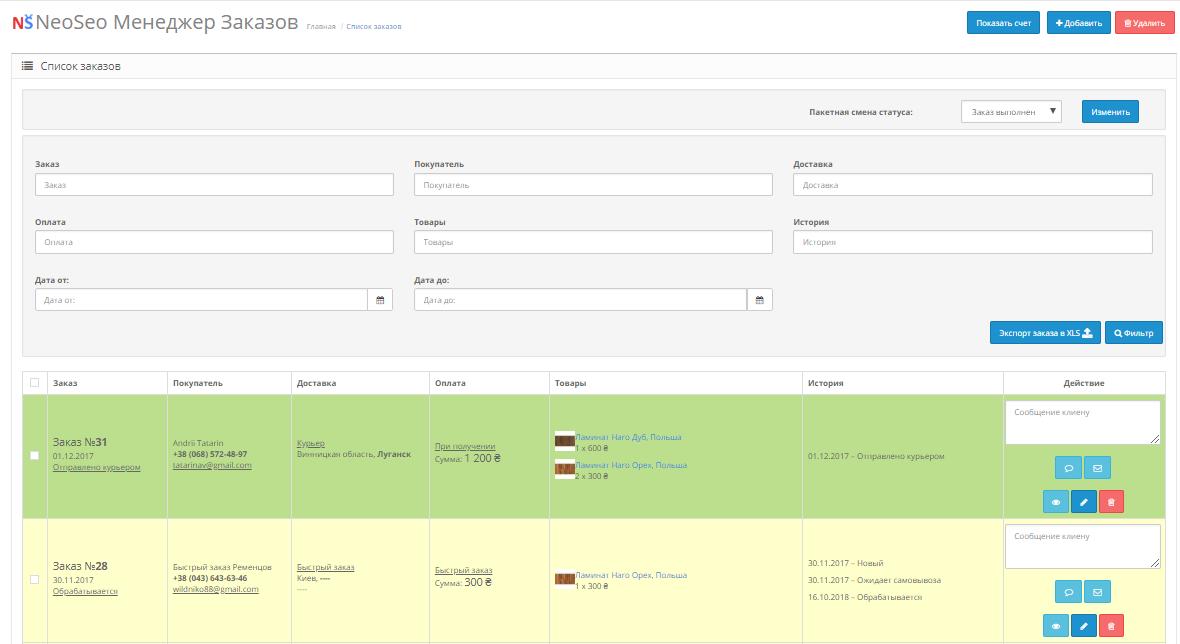Open Список заказов breadcrumb link

(x=374, y=26)
